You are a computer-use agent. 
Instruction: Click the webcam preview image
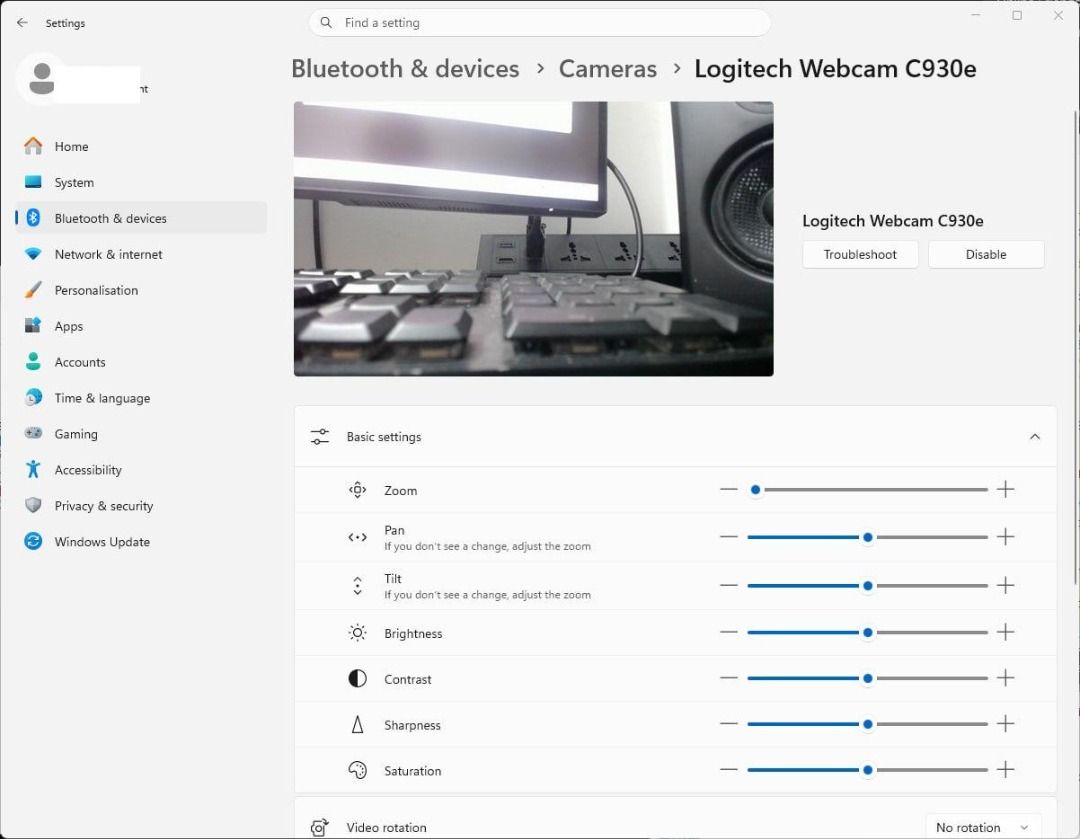(x=534, y=239)
